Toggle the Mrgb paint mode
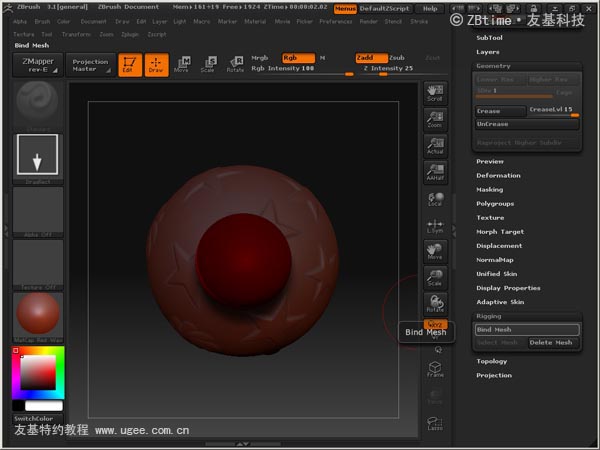 coord(260,58)
